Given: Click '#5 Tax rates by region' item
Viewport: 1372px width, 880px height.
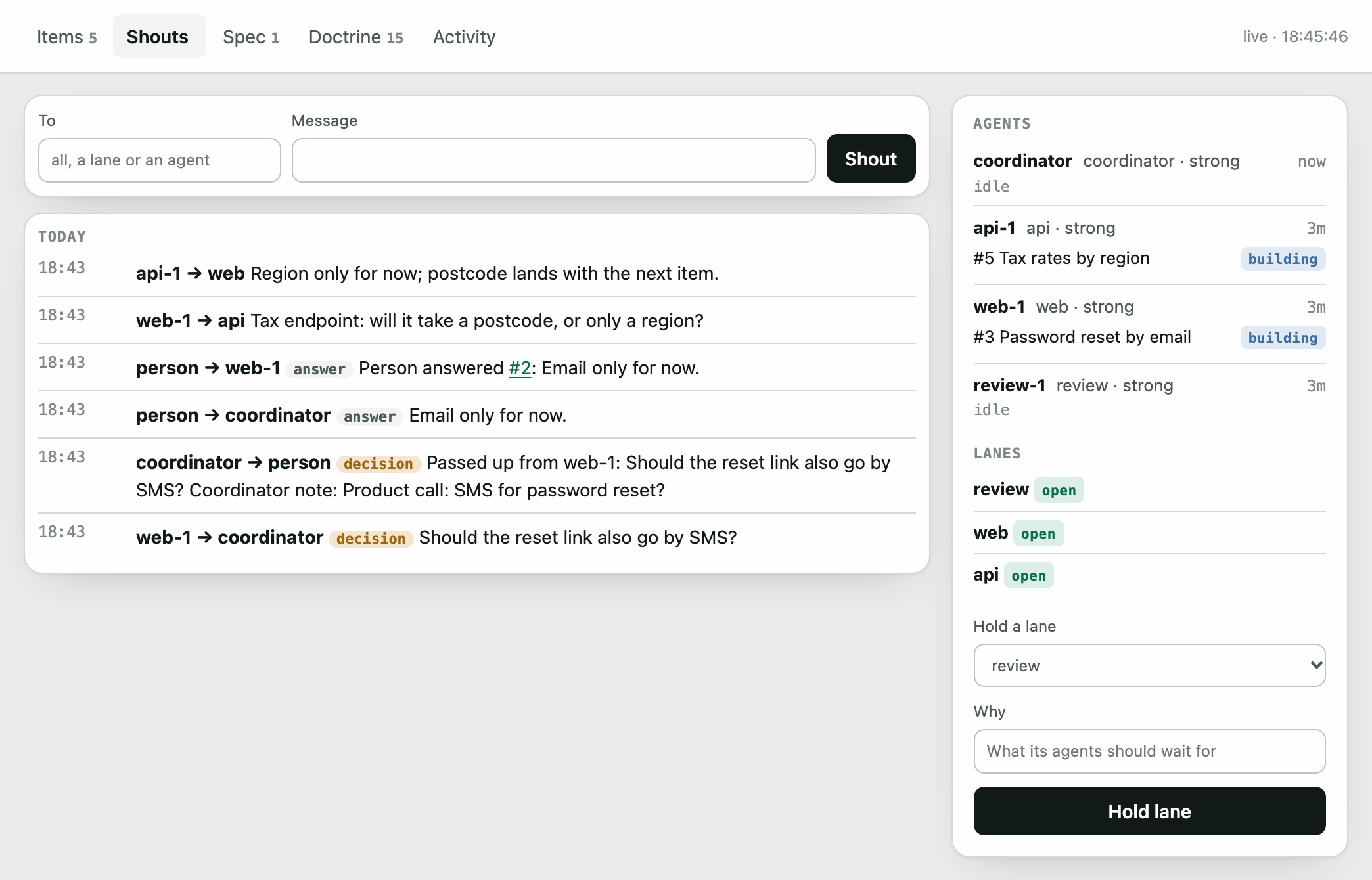Looking at the screenshot, I should pos(1061,258).
